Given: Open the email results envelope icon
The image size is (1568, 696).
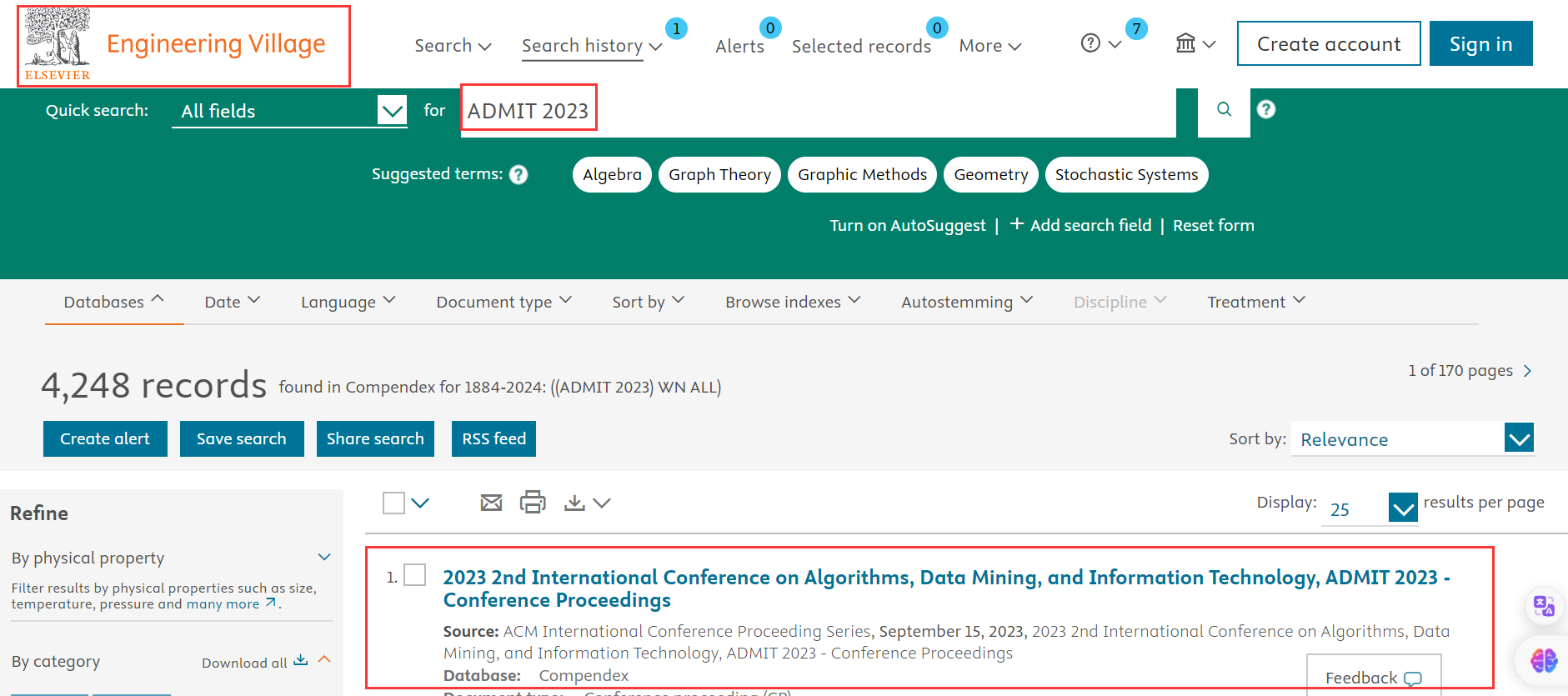Looking at the screenshot, I should 491,503.
